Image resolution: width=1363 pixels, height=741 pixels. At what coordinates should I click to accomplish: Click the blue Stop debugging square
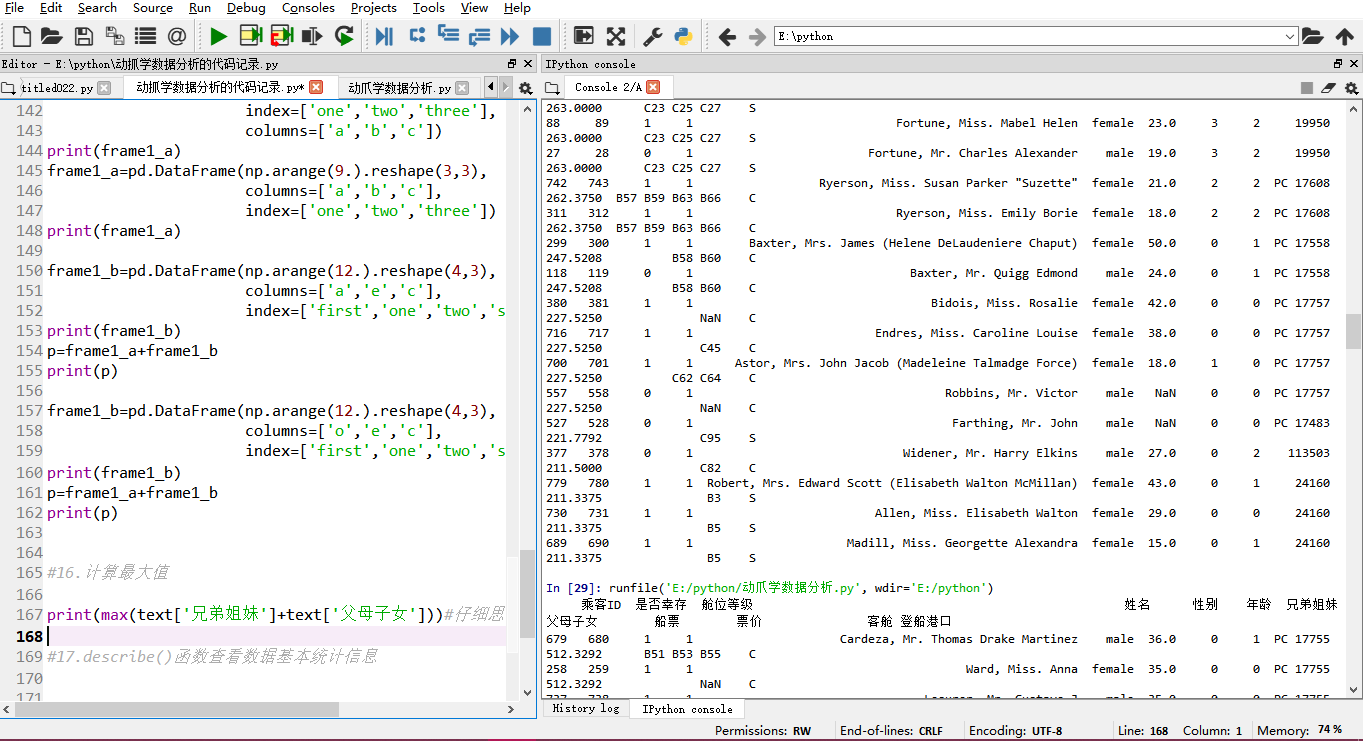point(541,37)
